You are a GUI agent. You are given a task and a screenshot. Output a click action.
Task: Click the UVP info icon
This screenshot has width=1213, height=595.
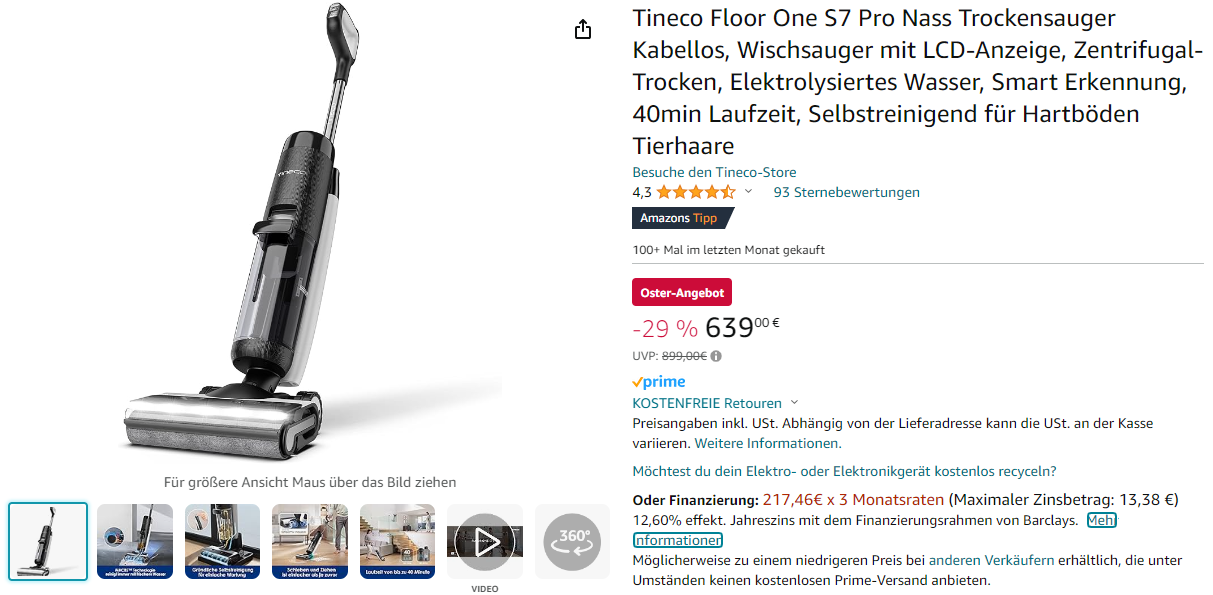click(x=716, y=355)
